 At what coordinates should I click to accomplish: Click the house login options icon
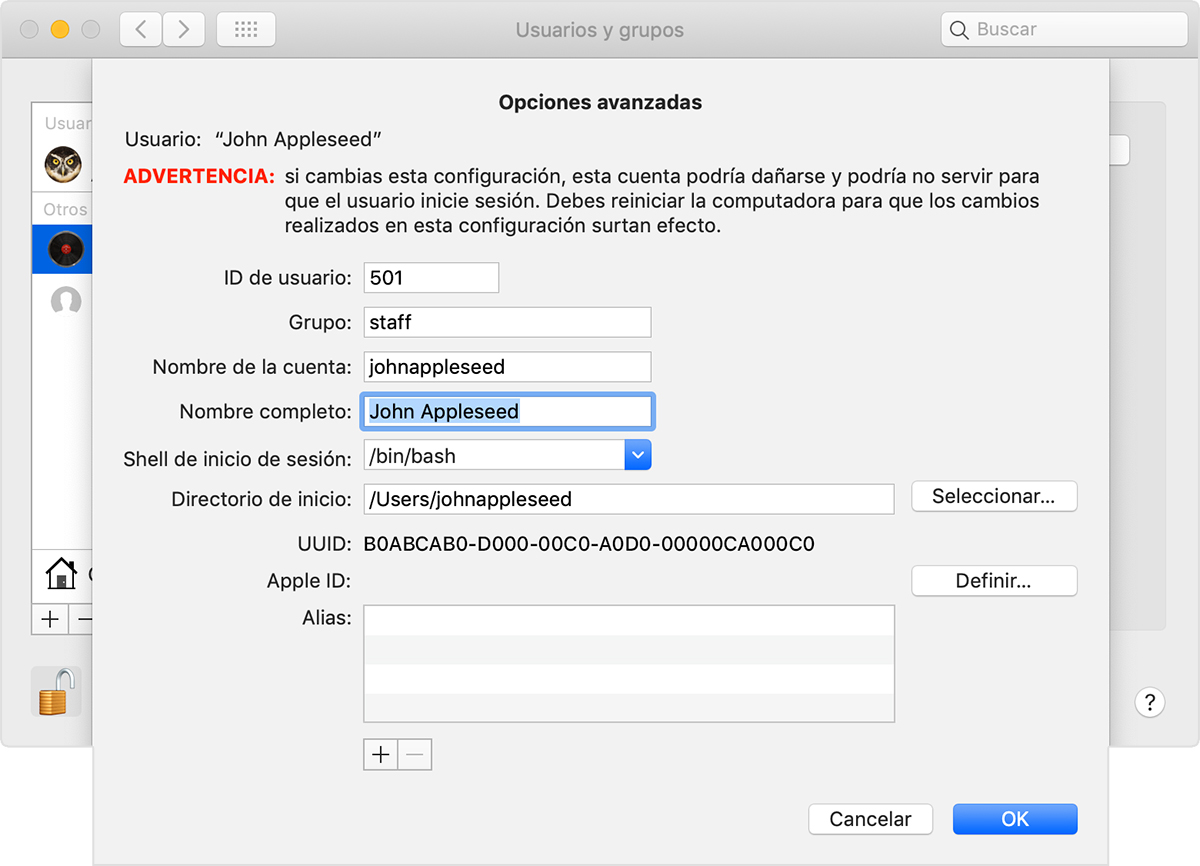[x=62, y=574]
